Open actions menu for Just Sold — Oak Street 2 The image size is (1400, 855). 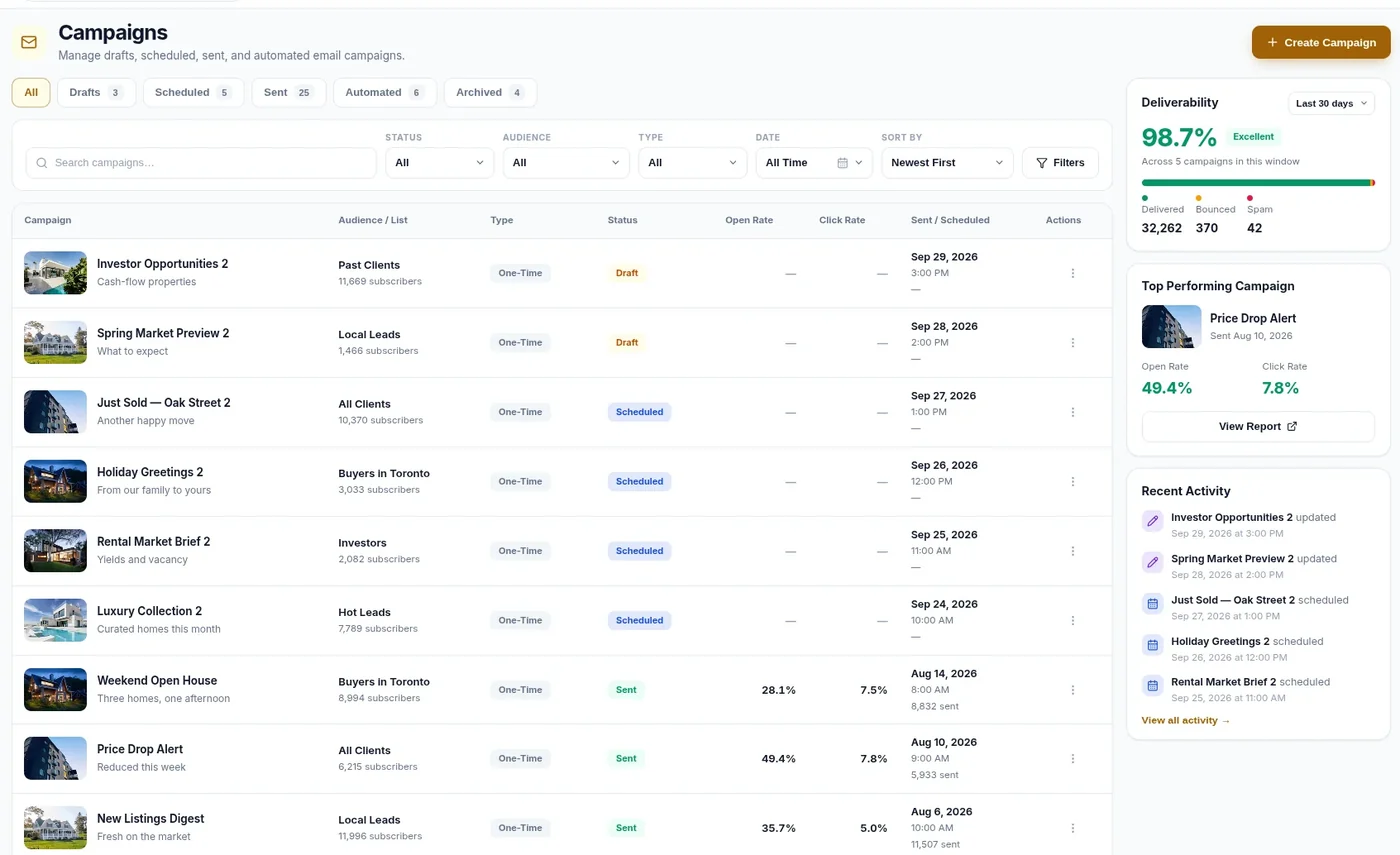coord(1073,412)
